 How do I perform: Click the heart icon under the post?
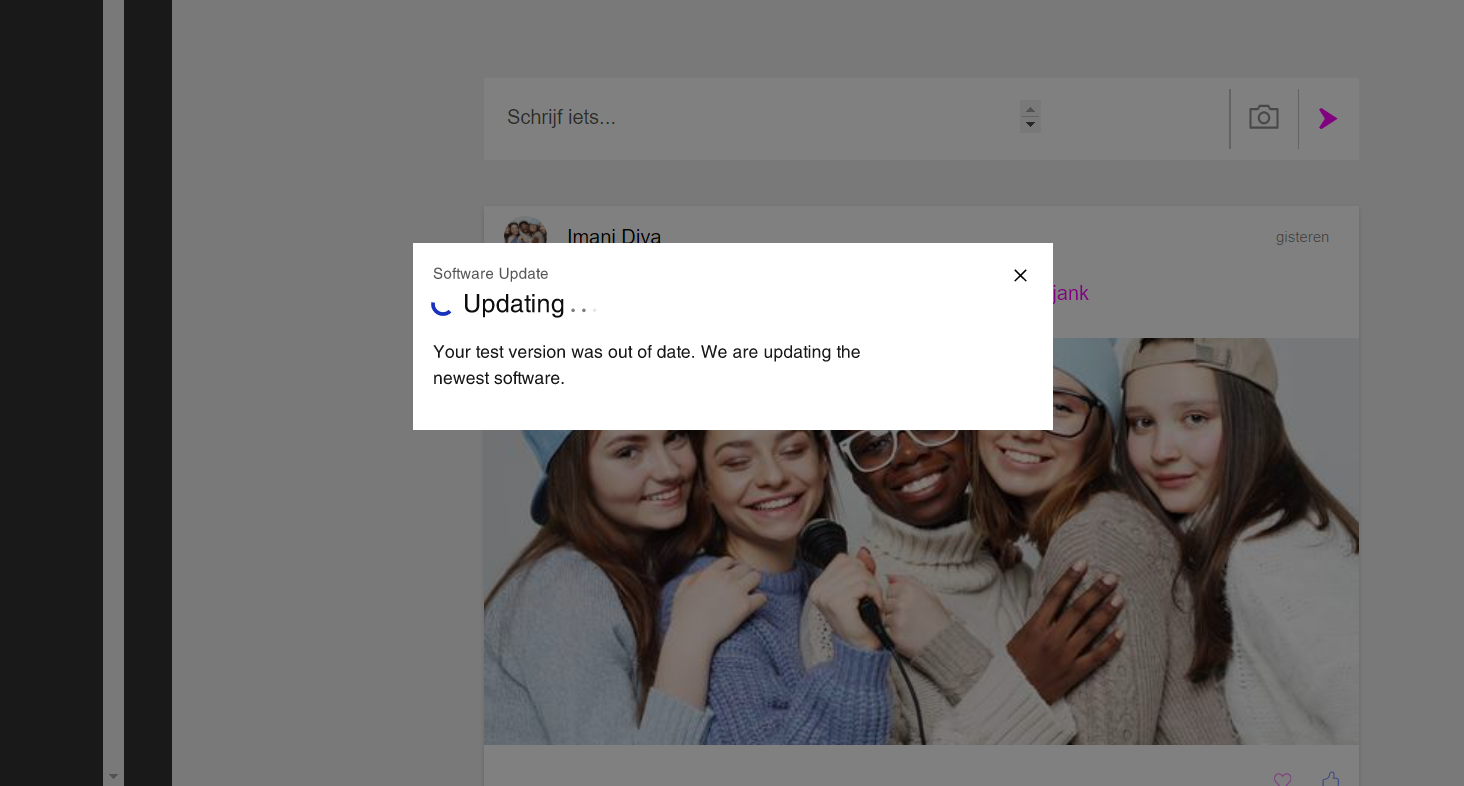click(x=1282, y=778)
